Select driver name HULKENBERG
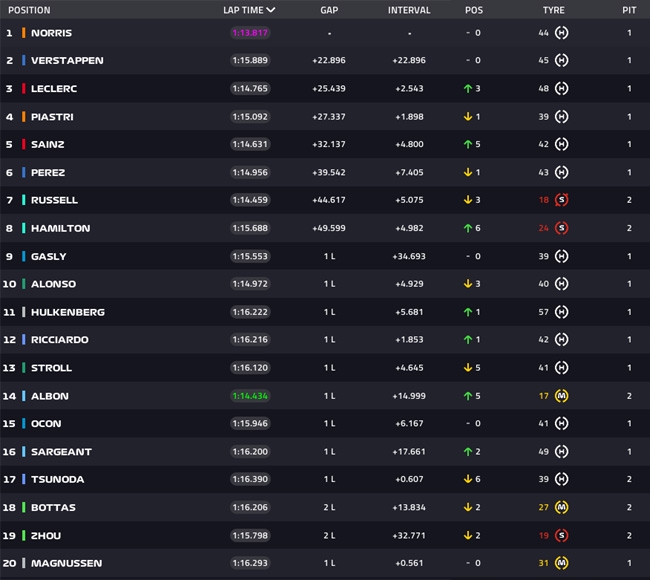The height and width of the screenshot is (580, 650). (x=68, y=312)
